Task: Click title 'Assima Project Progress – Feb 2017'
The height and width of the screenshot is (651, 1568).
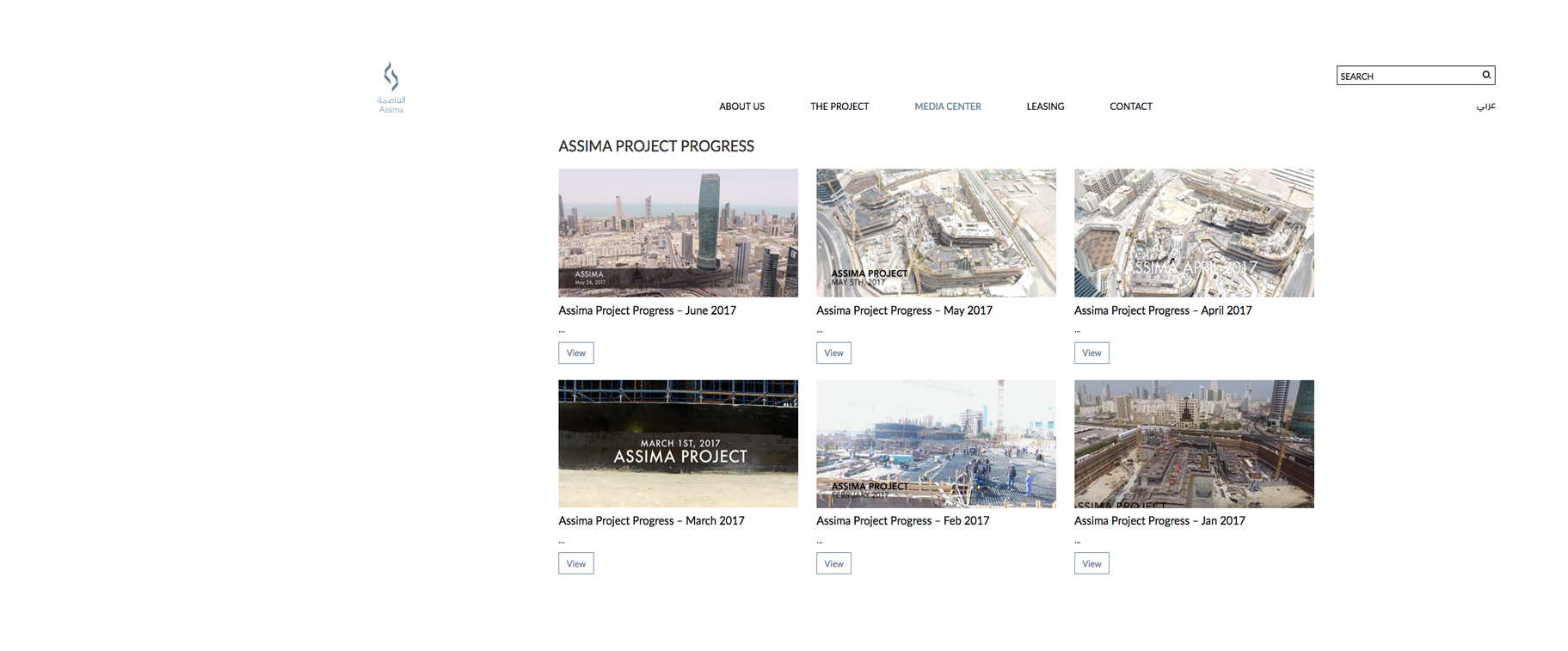Action: click(903, 521)
